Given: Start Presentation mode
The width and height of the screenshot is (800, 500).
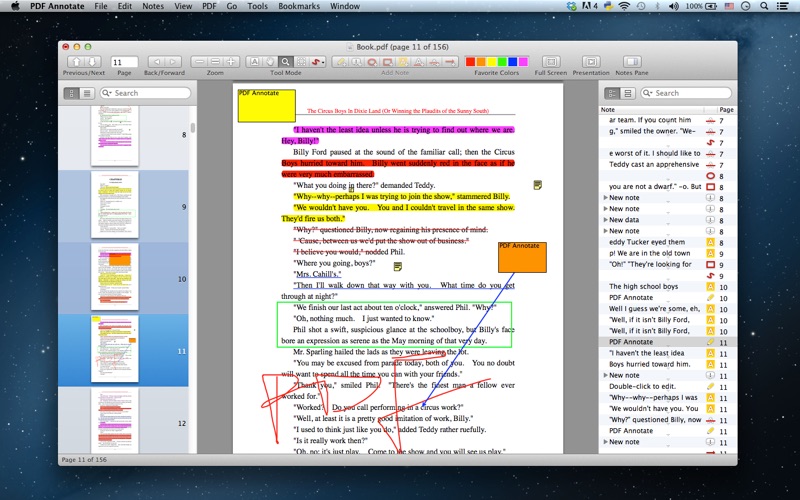Looking at the screenshot, I should click(x=591, y=62).
